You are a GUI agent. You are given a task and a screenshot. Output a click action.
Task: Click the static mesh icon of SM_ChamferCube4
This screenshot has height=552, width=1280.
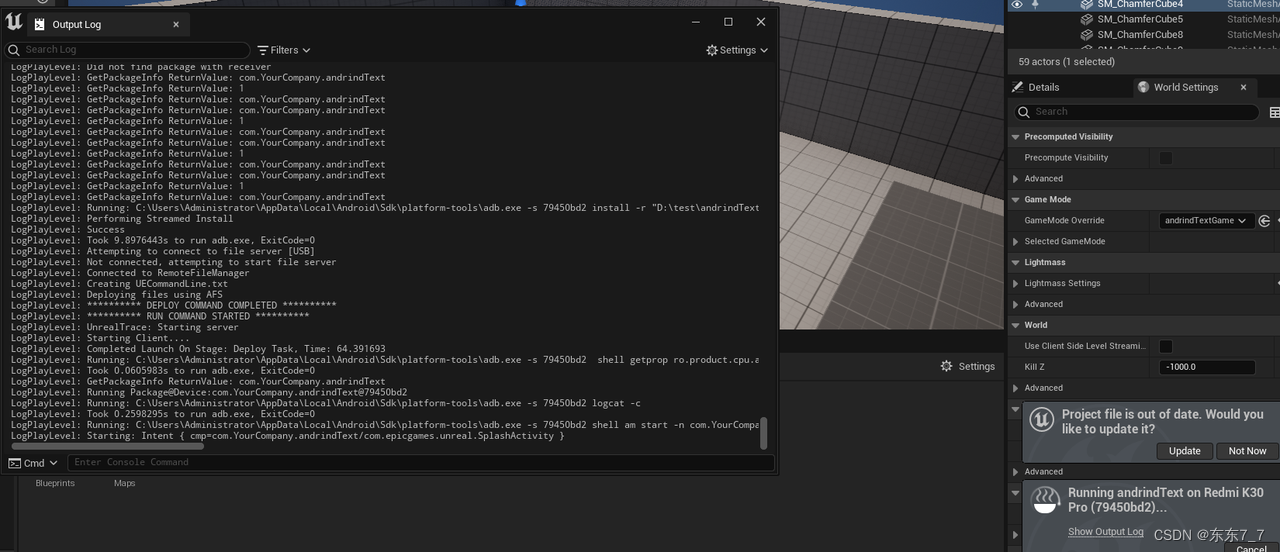(1087, 4)
